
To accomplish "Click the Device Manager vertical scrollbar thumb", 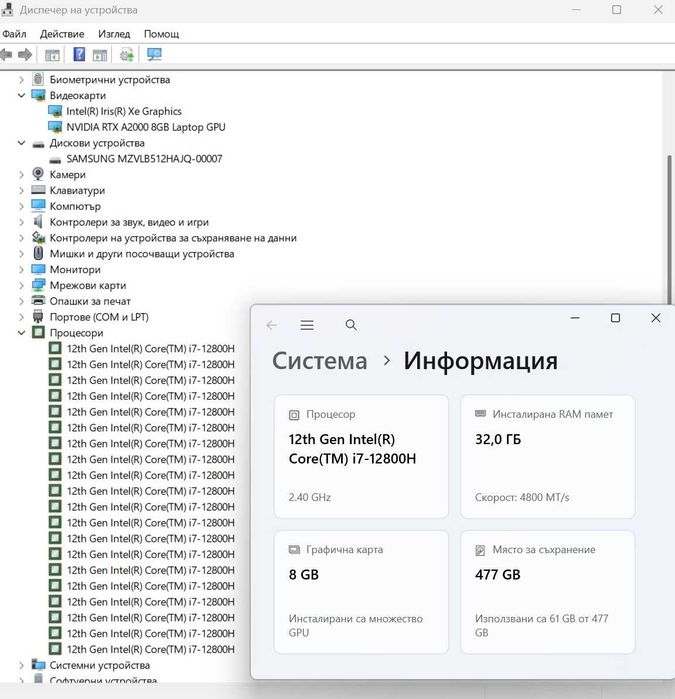I will (x=669, y=230).
